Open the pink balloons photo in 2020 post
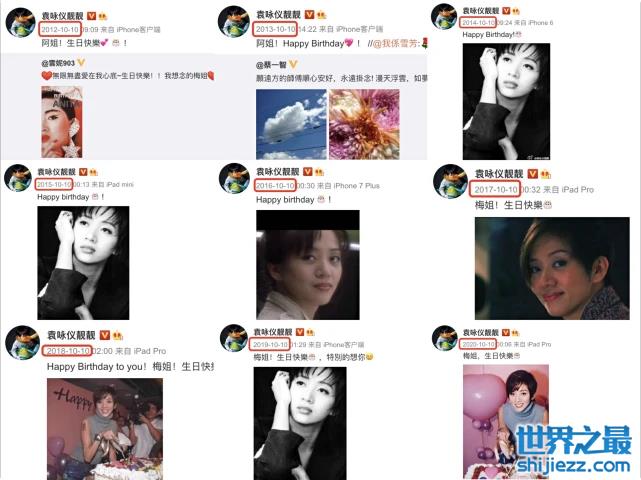 506,421
